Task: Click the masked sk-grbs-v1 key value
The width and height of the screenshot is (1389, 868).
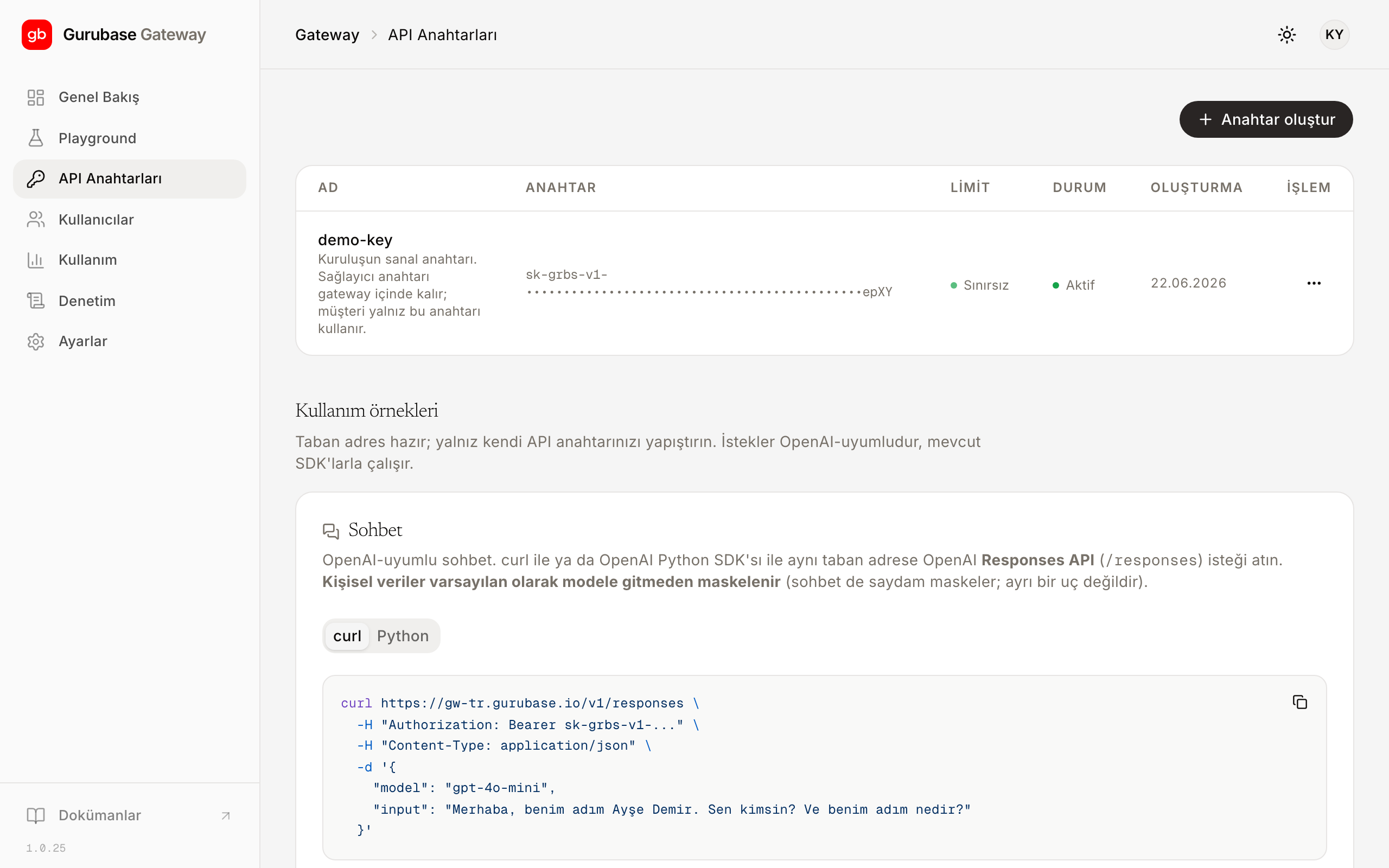Action: pyautogui.click(x=709, y=283)
